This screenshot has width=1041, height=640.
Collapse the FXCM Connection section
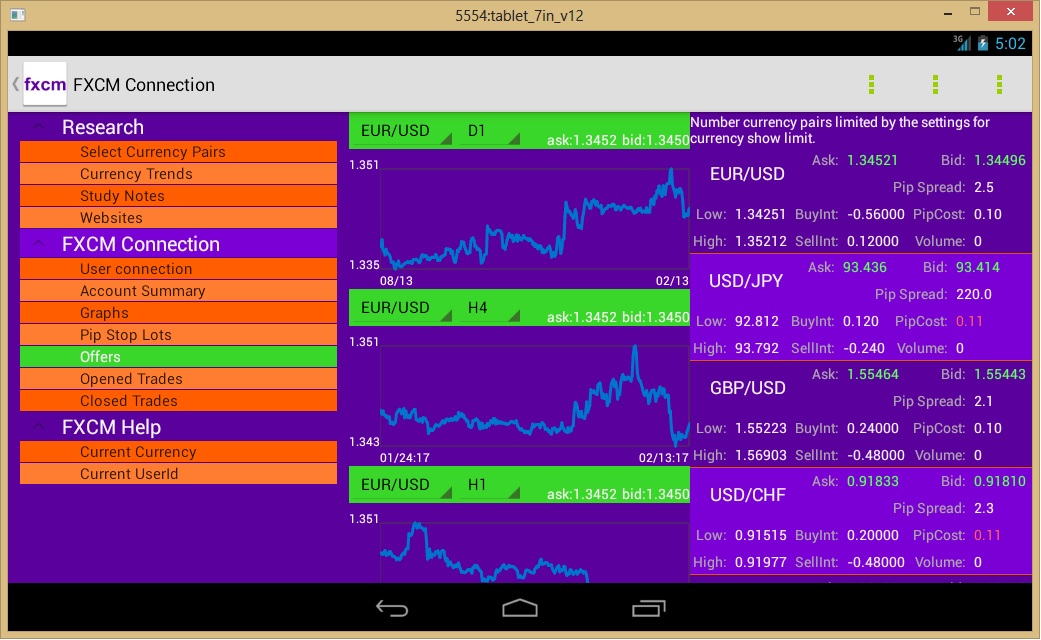[39, 244]
